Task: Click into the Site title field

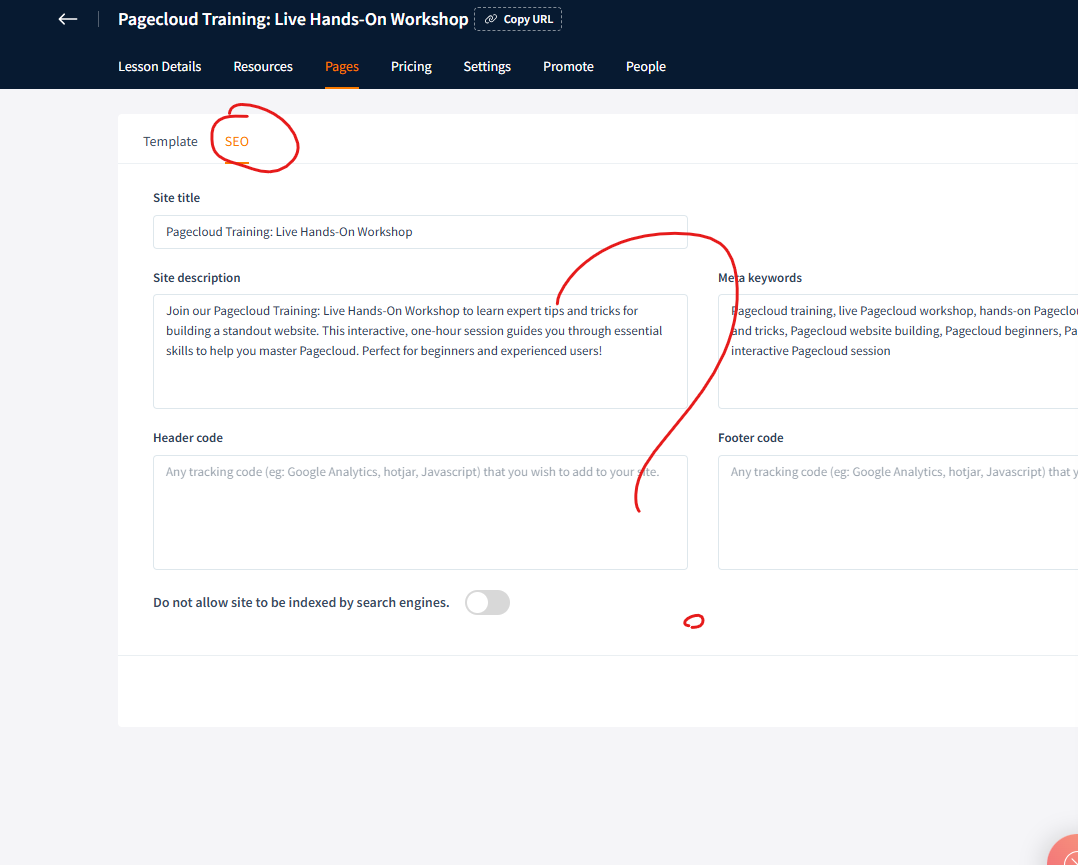Action: [x=420, y=232]
